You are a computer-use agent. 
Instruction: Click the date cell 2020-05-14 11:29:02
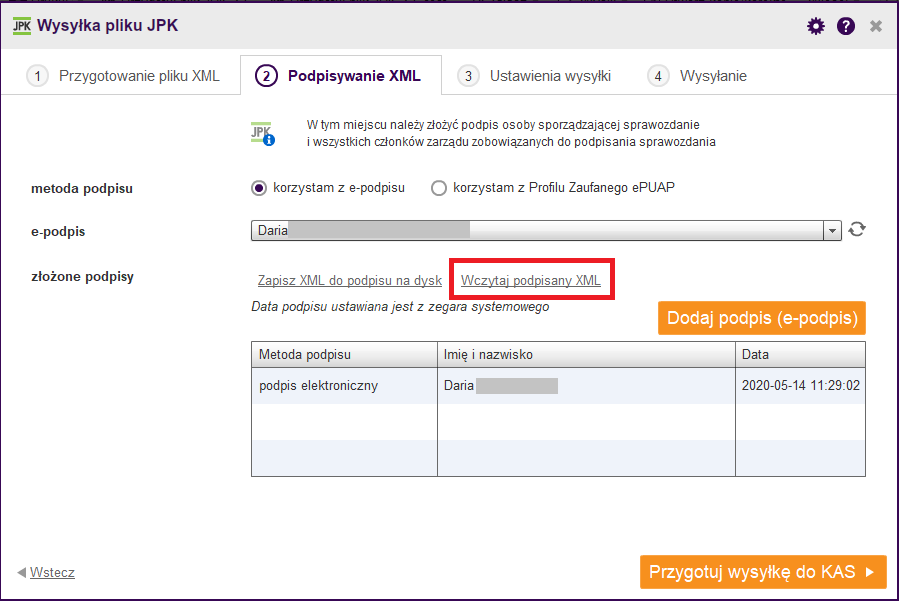pos(801,385)
